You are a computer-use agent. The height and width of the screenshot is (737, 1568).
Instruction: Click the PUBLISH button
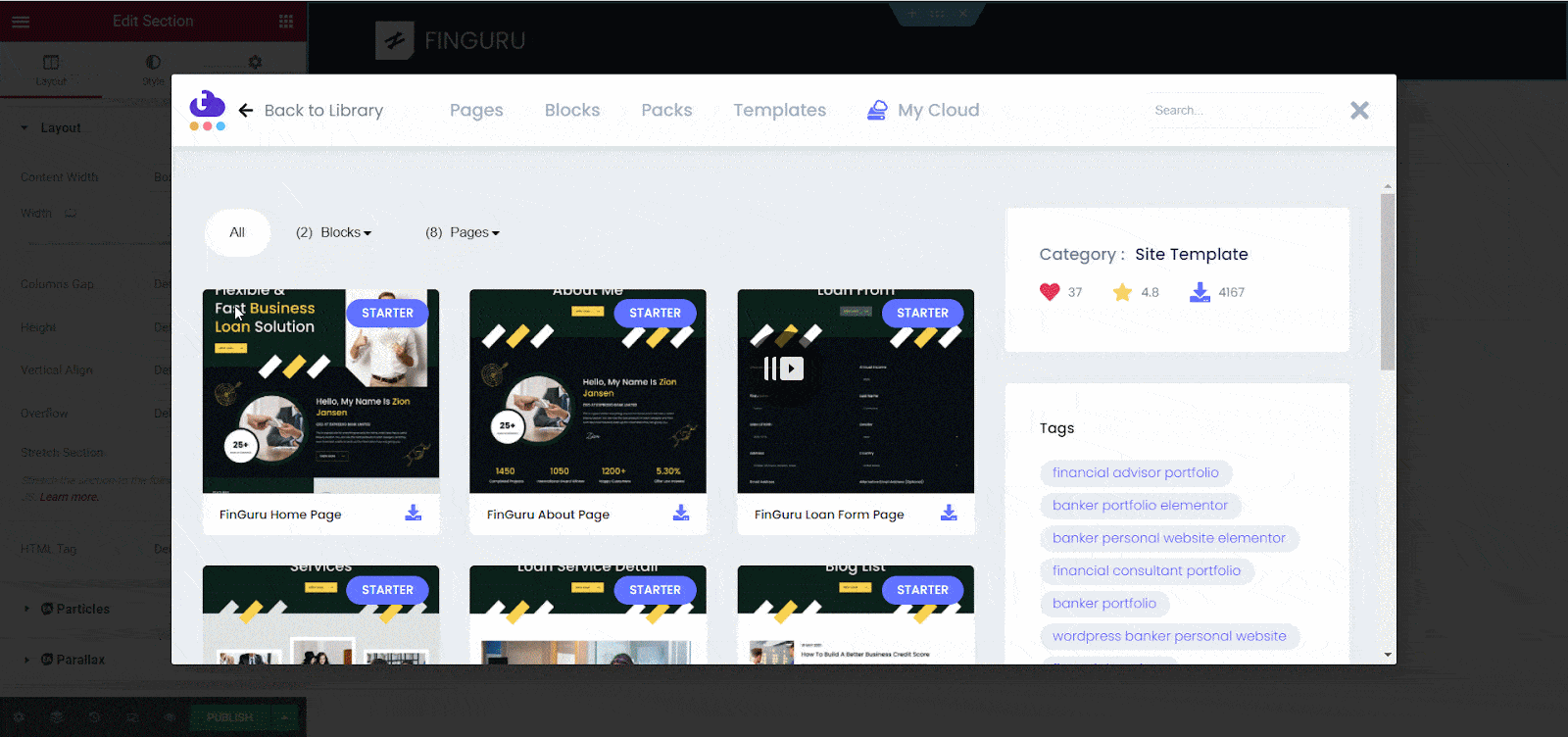pyautogui.click(x=230, y=717)
